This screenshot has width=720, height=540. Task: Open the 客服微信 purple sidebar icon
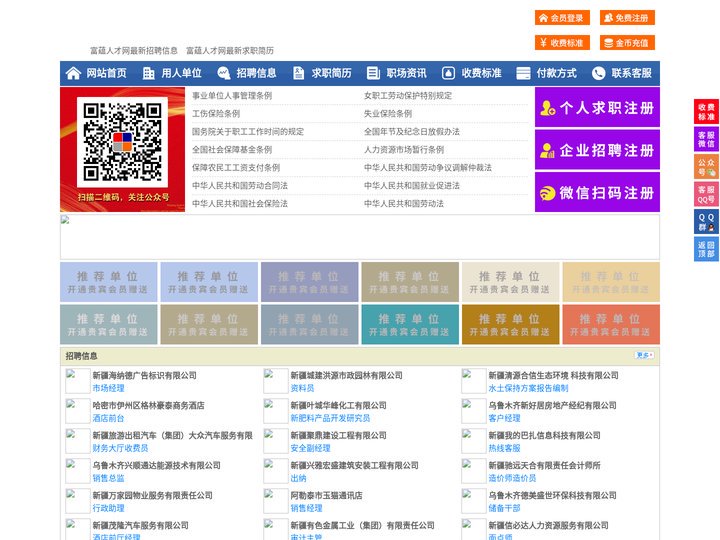click(706, 139)
